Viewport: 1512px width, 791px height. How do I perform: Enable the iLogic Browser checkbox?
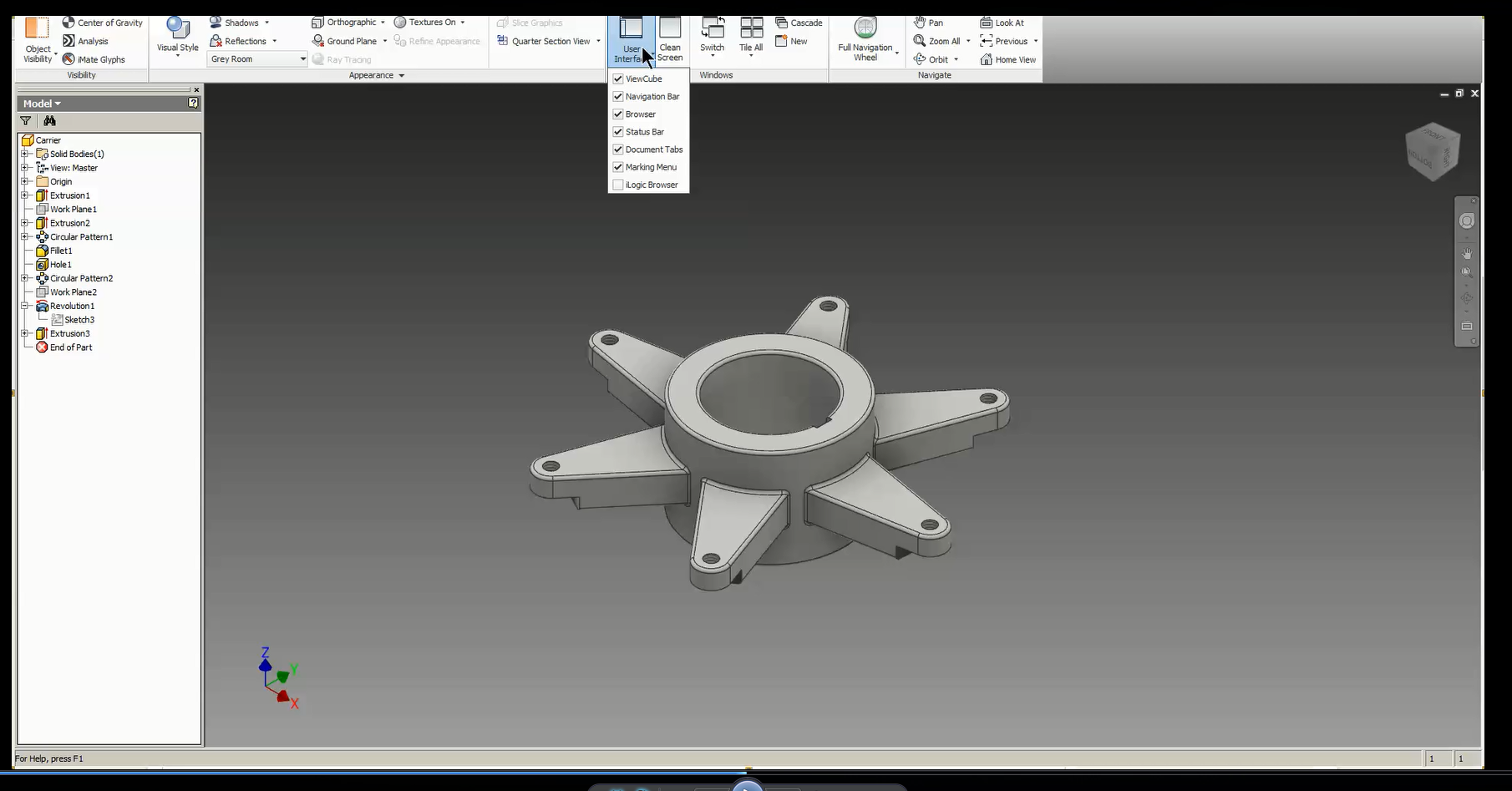coord(618,185)
